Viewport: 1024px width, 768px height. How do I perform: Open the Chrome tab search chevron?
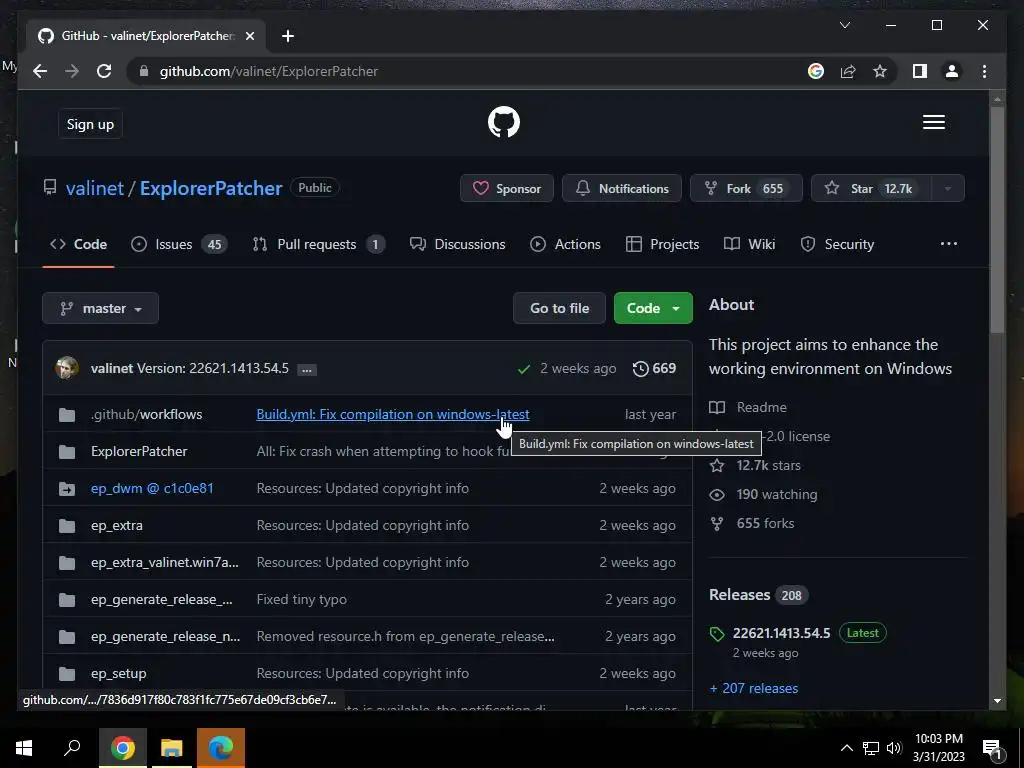(844, 25)
